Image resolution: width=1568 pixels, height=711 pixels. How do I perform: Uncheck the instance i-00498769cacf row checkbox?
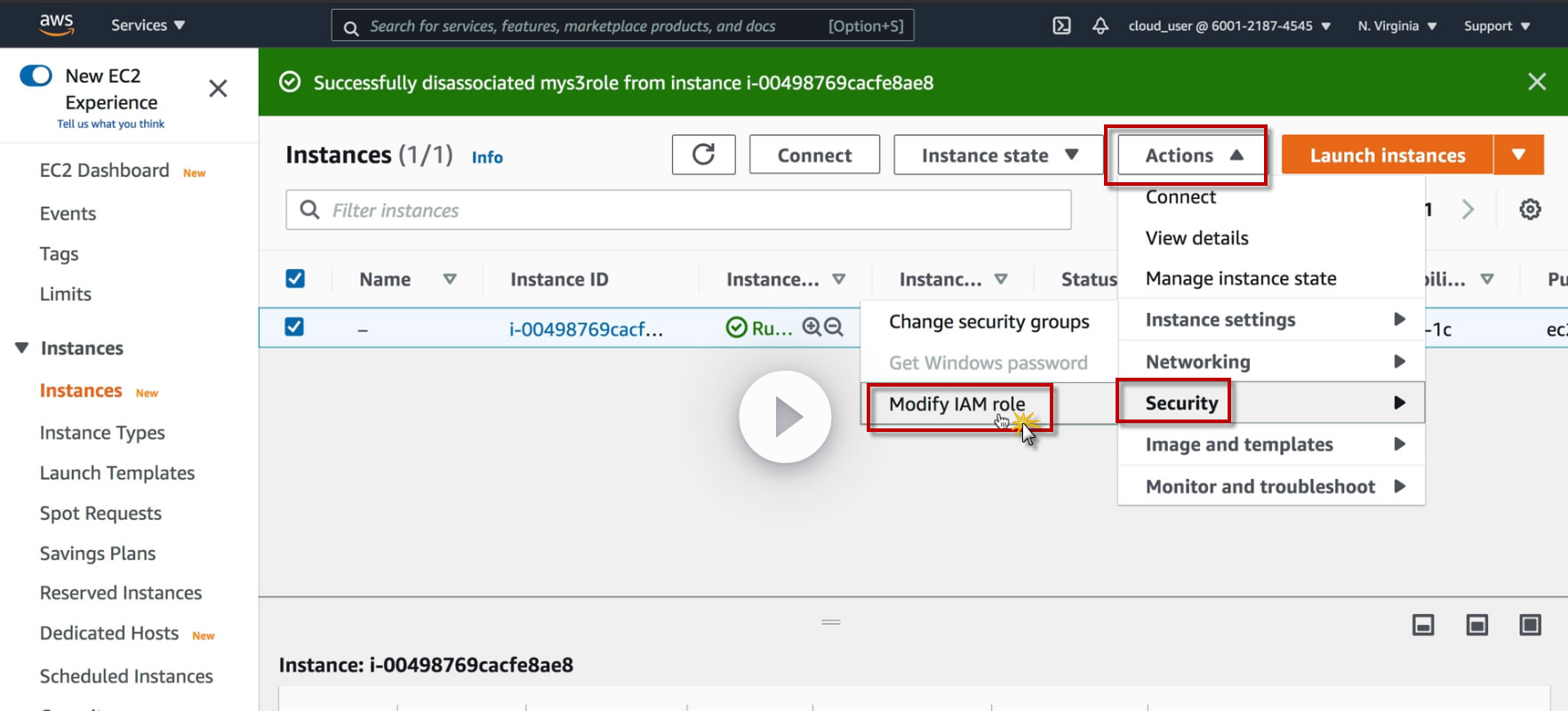click(x=294, y=327)
